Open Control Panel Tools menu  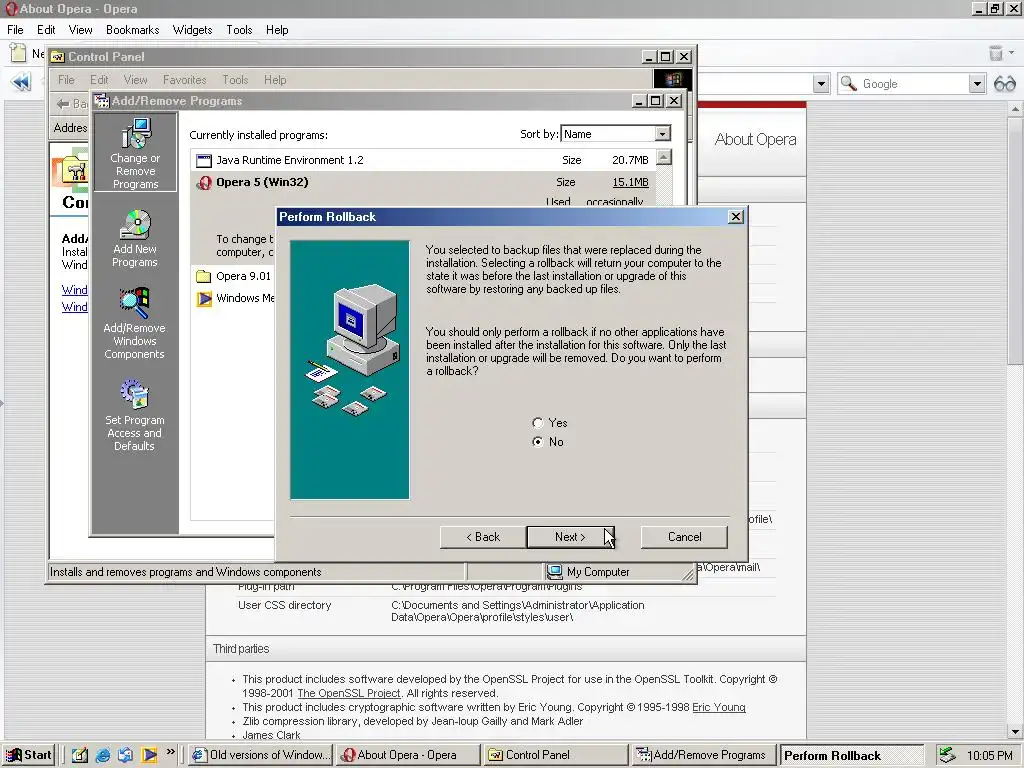click(x=235, y=80)
